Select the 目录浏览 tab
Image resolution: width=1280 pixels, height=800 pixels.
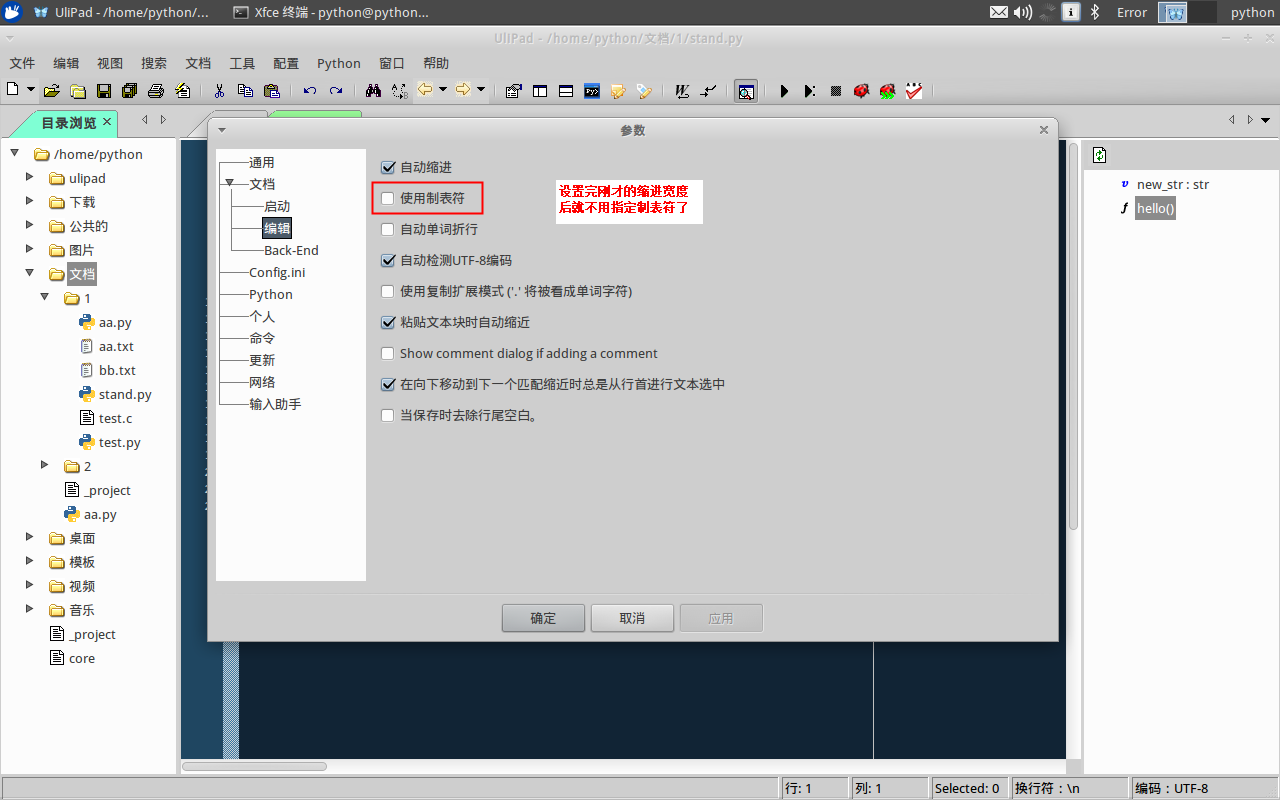(69, 123)
